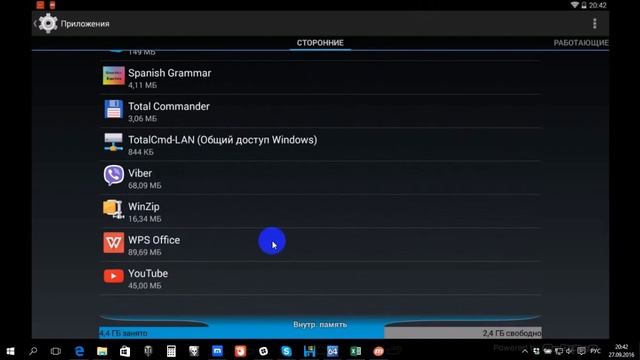
Task: Show hidden system tray icons
Action: [x=525, y=351]
